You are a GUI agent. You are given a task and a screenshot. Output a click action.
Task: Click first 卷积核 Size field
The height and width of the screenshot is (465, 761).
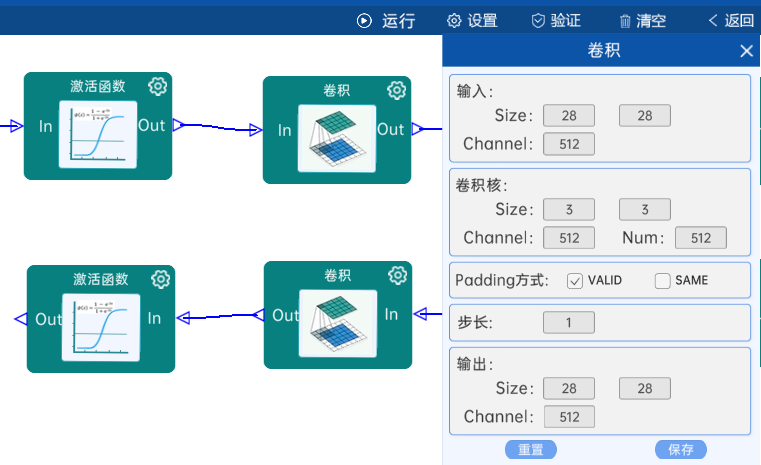(569, 209)
